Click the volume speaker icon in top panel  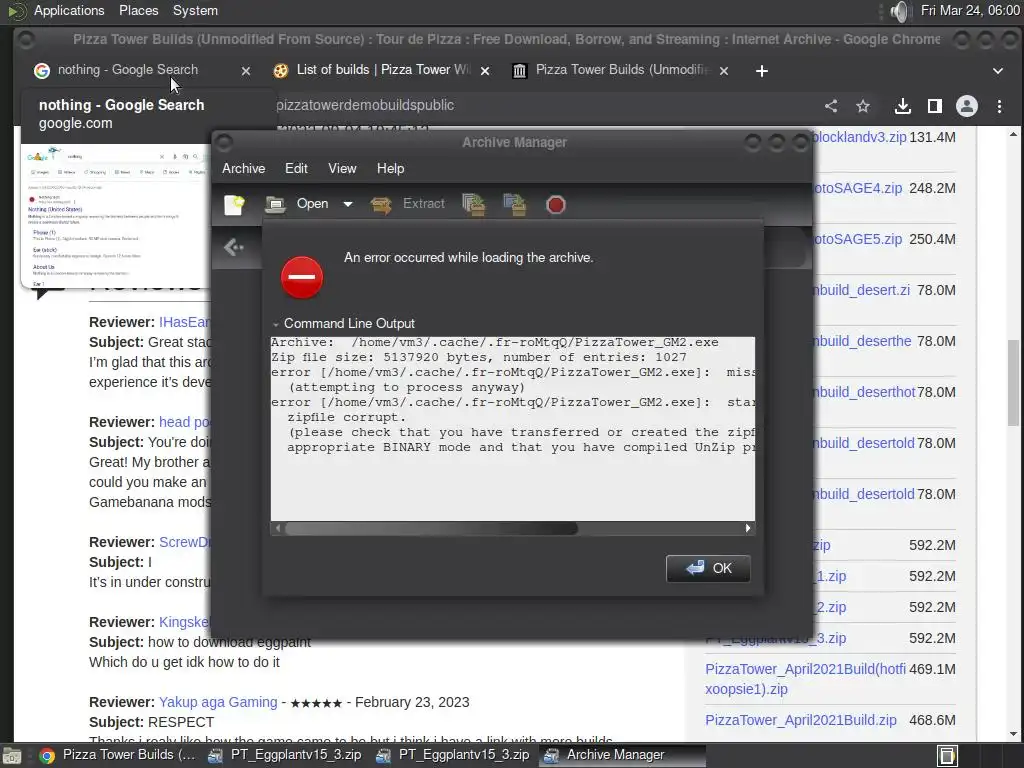tap(899, 11)
